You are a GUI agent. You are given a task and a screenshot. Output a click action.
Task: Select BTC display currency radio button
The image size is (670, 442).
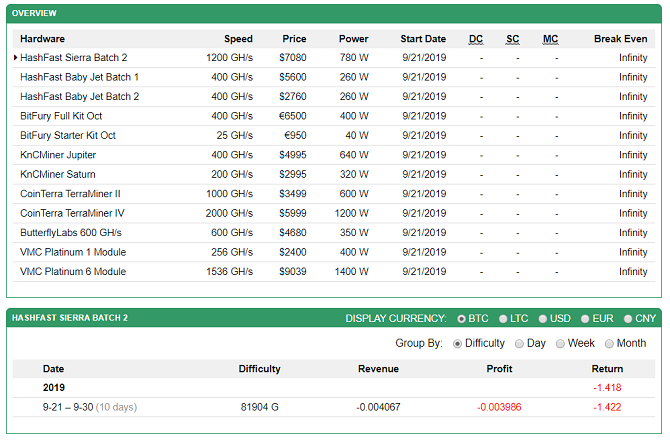pos(461,319)
